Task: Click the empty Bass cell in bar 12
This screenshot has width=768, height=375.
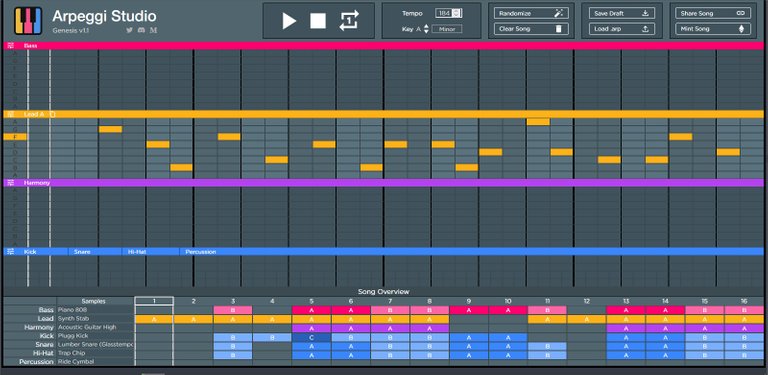Action: pos(587,310)
